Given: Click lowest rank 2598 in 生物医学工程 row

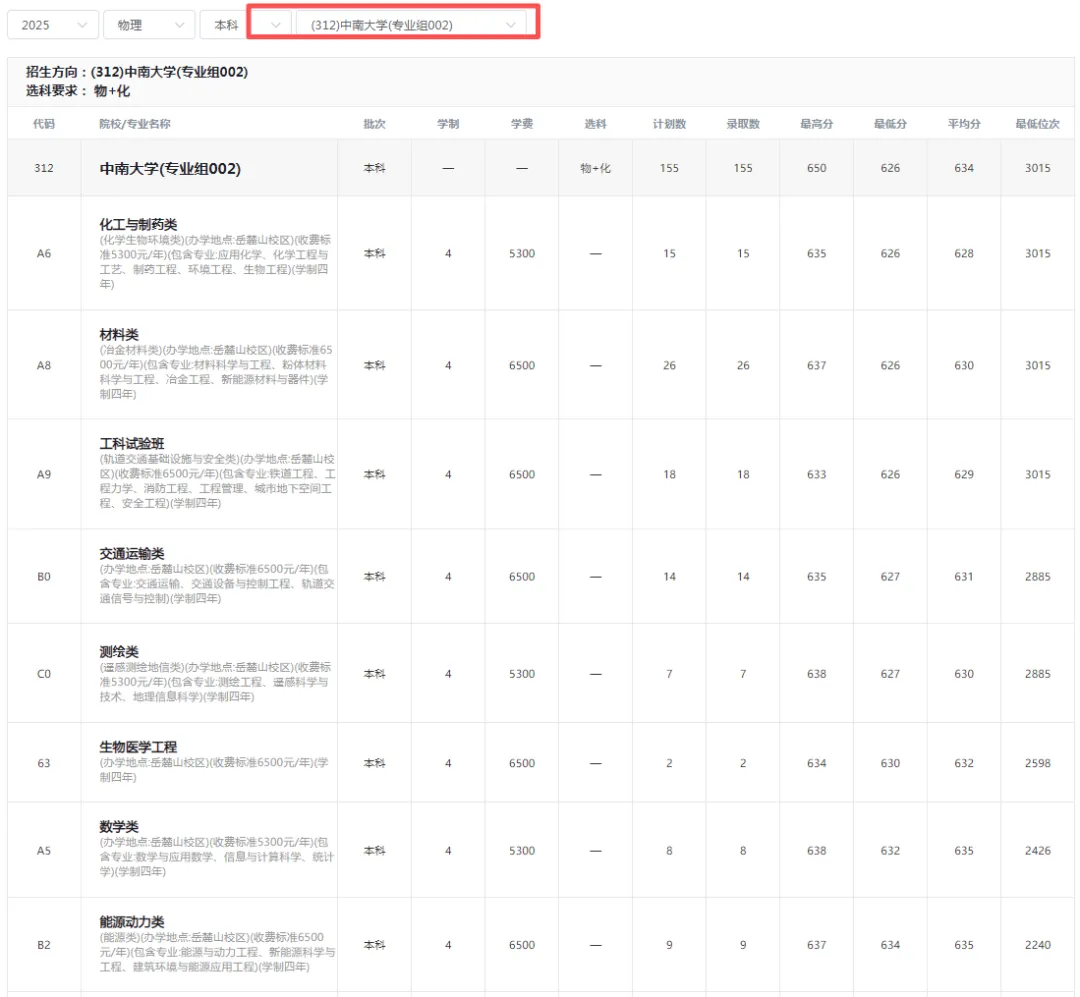Looking at the screenshot, I should (1038, 763).
